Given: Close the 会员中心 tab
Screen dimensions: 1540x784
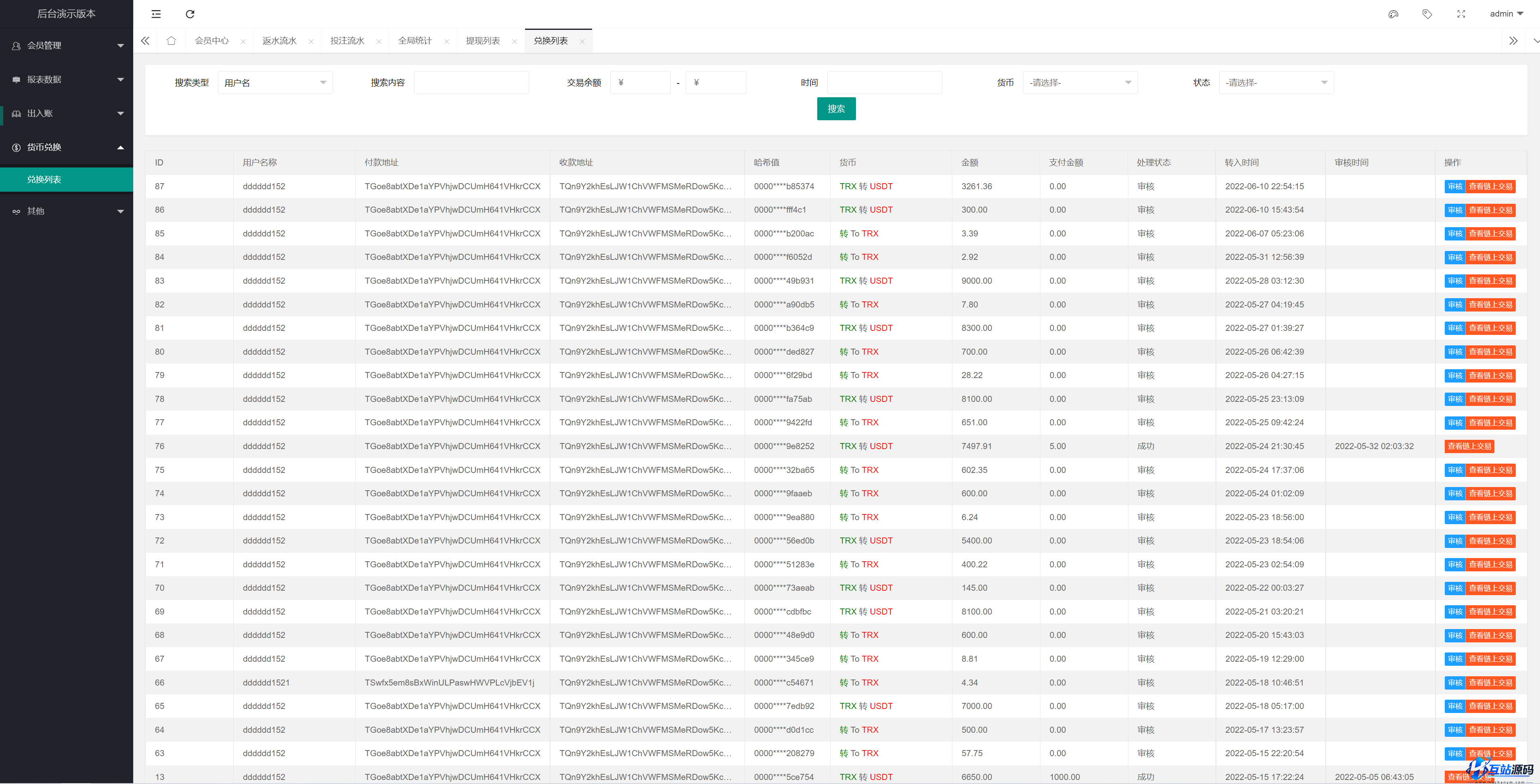Looking at the screenshot, I should point(243,41).
